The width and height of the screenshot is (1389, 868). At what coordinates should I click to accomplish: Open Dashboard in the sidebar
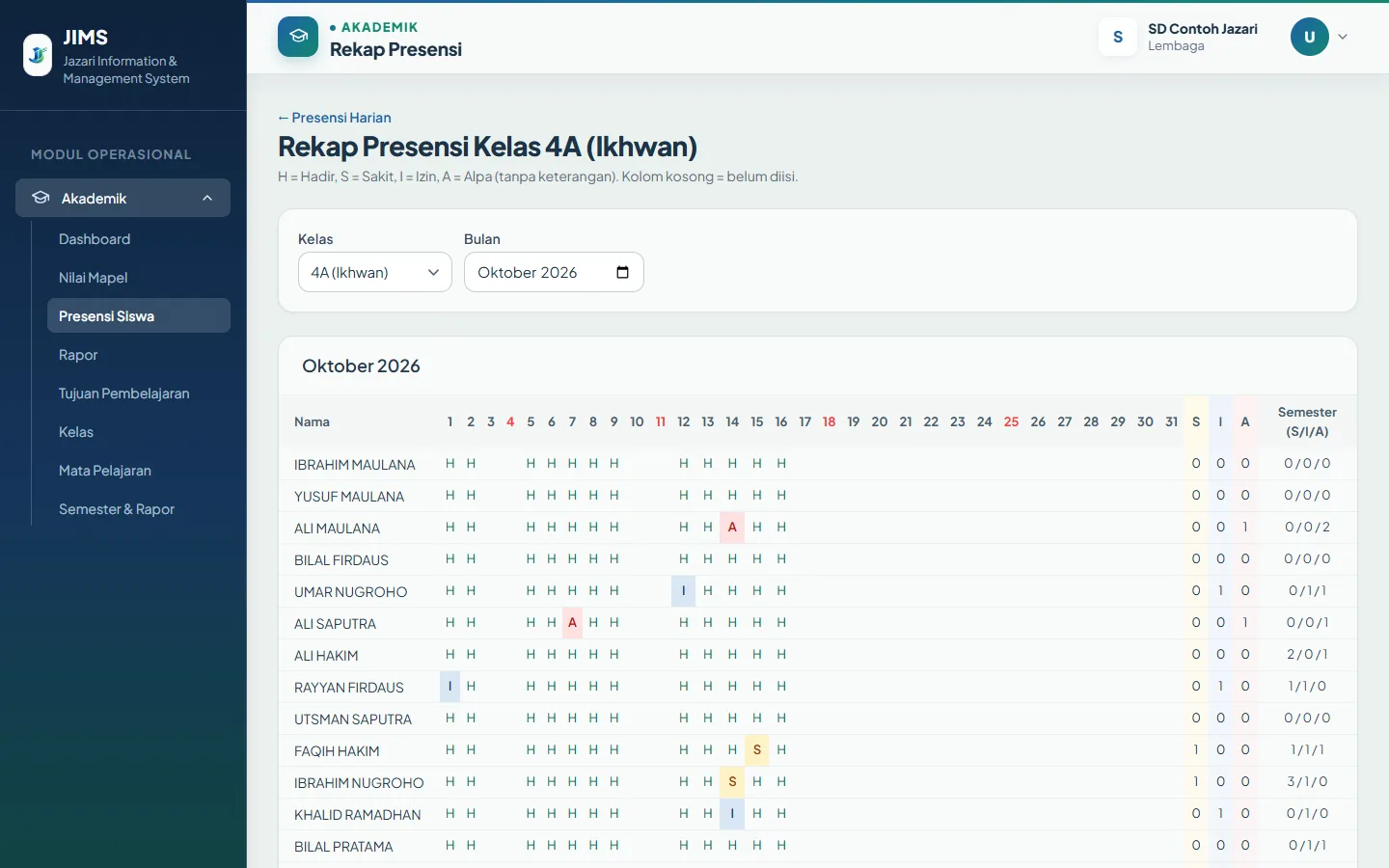click(95, 239)
